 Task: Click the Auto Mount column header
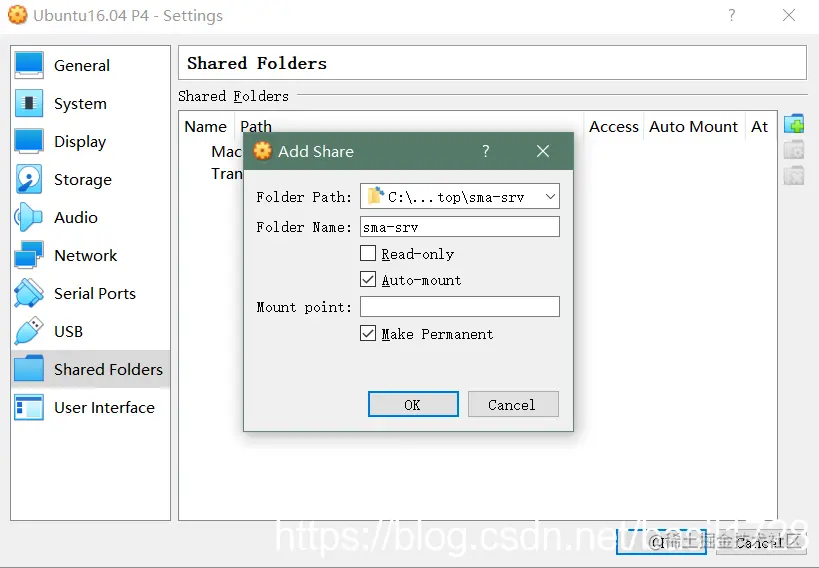[x=694, y=126]
